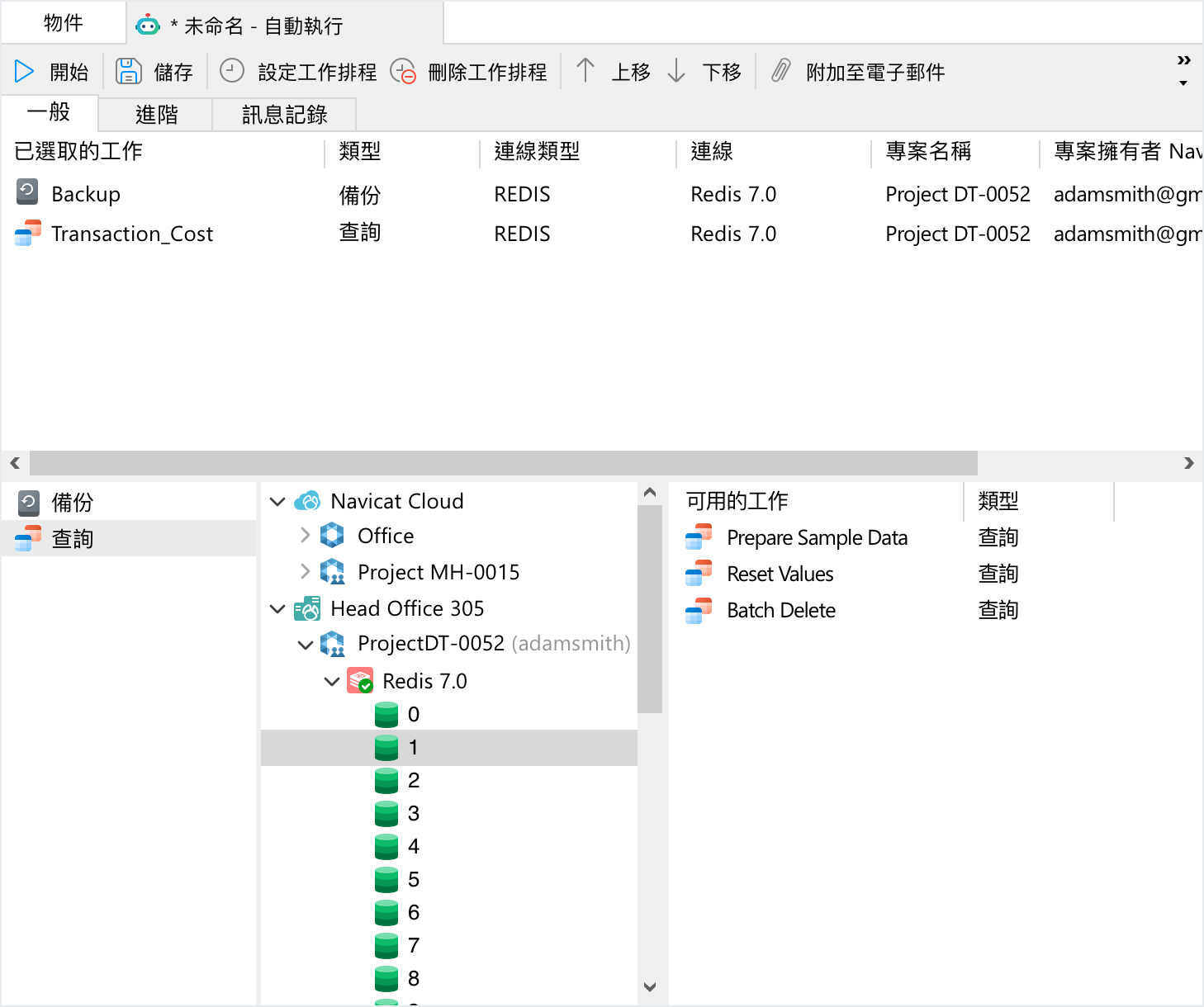Viewport: 1204px width, 1007px height.
Task: Save the automation profile using the 儲存 icon
Action: (128, 71)
